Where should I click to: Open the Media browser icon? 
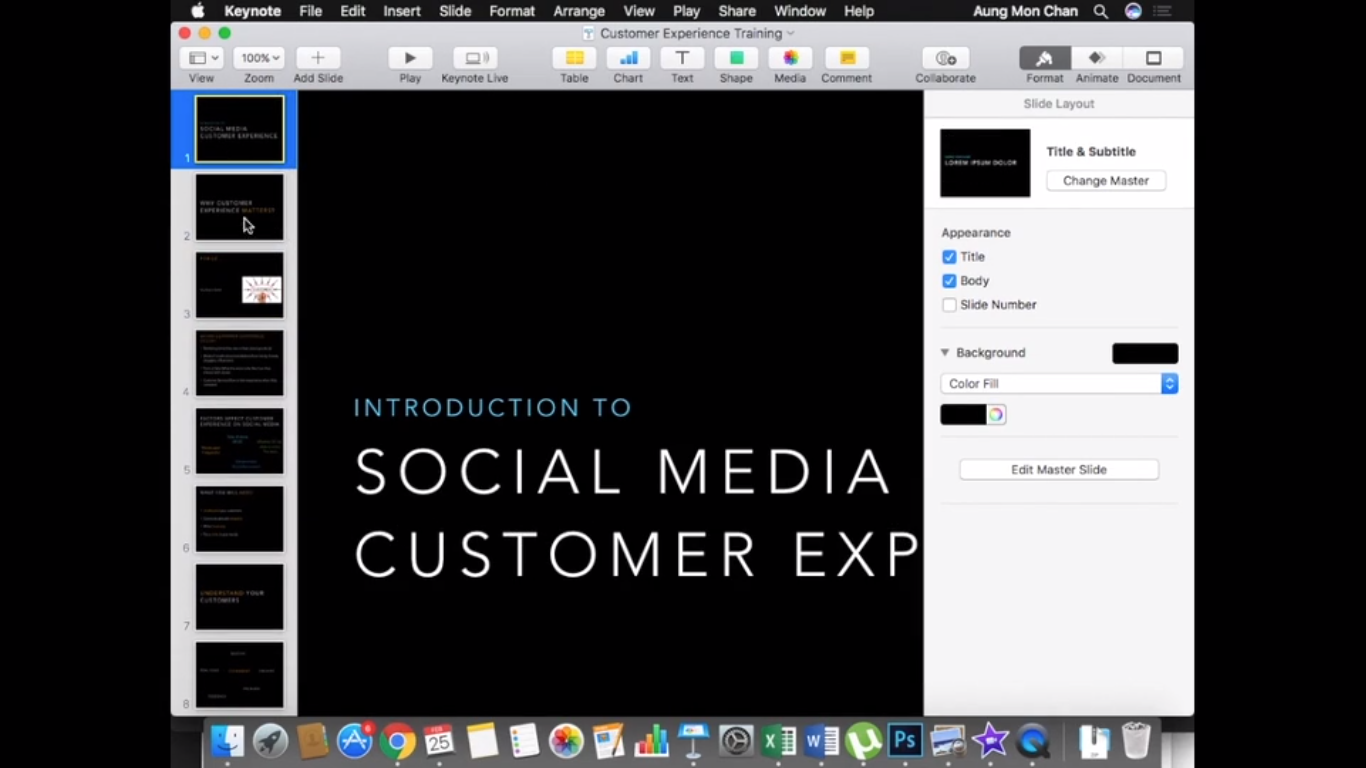click(790, 58)
